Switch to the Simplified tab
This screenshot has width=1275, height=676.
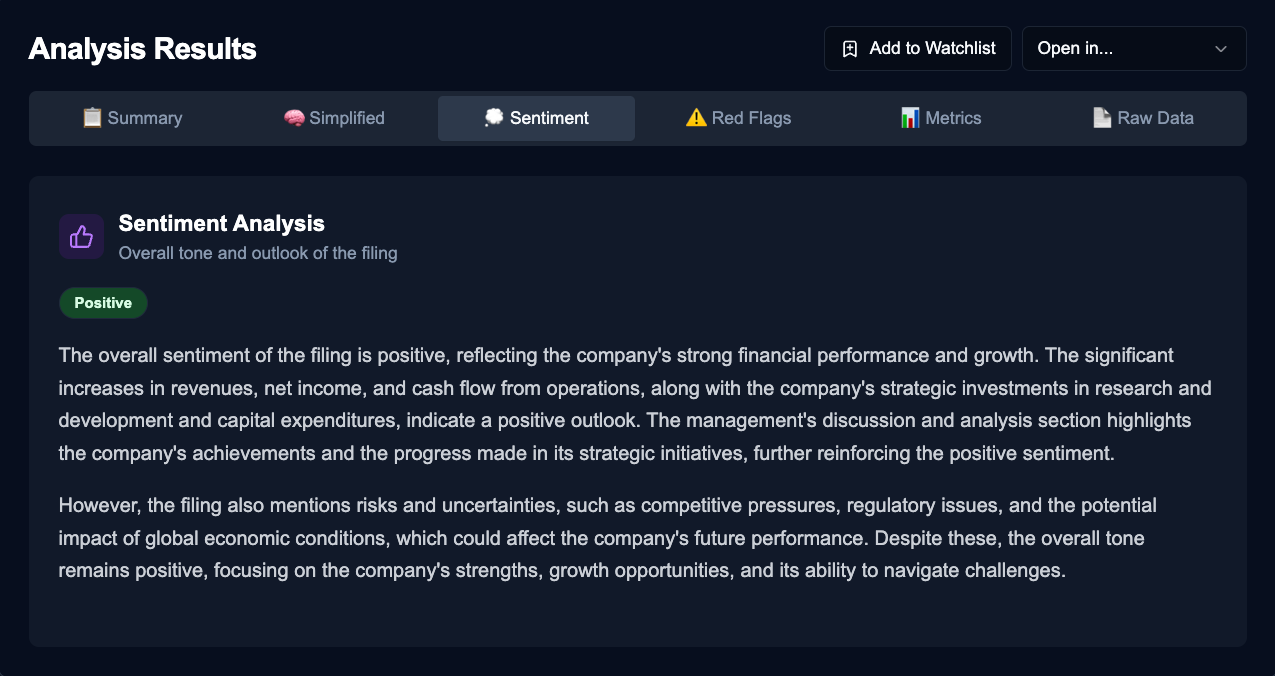coord(333,117)
